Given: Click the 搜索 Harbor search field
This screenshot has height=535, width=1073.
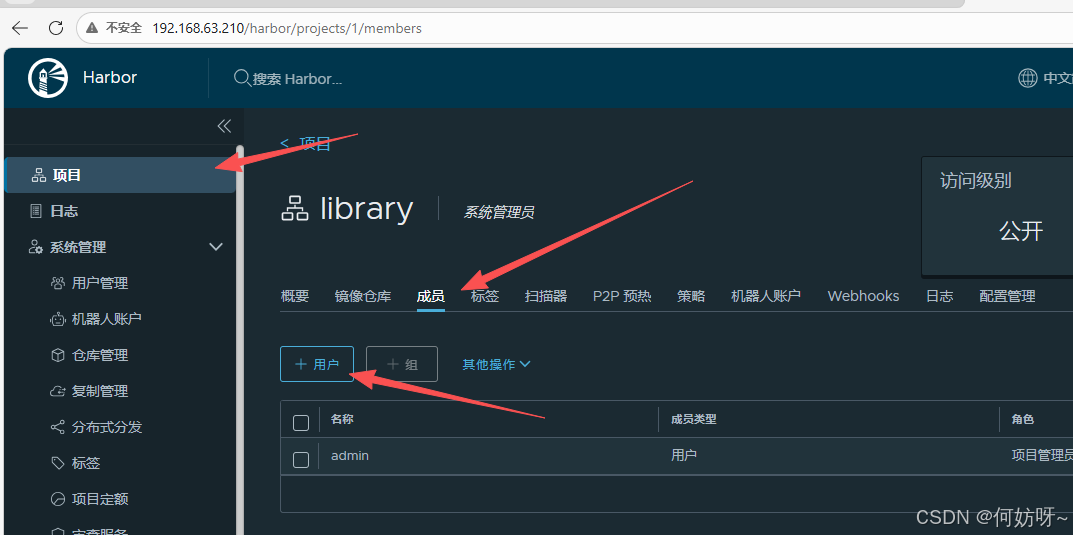Looking at the screenshot, I should point(298,79).
